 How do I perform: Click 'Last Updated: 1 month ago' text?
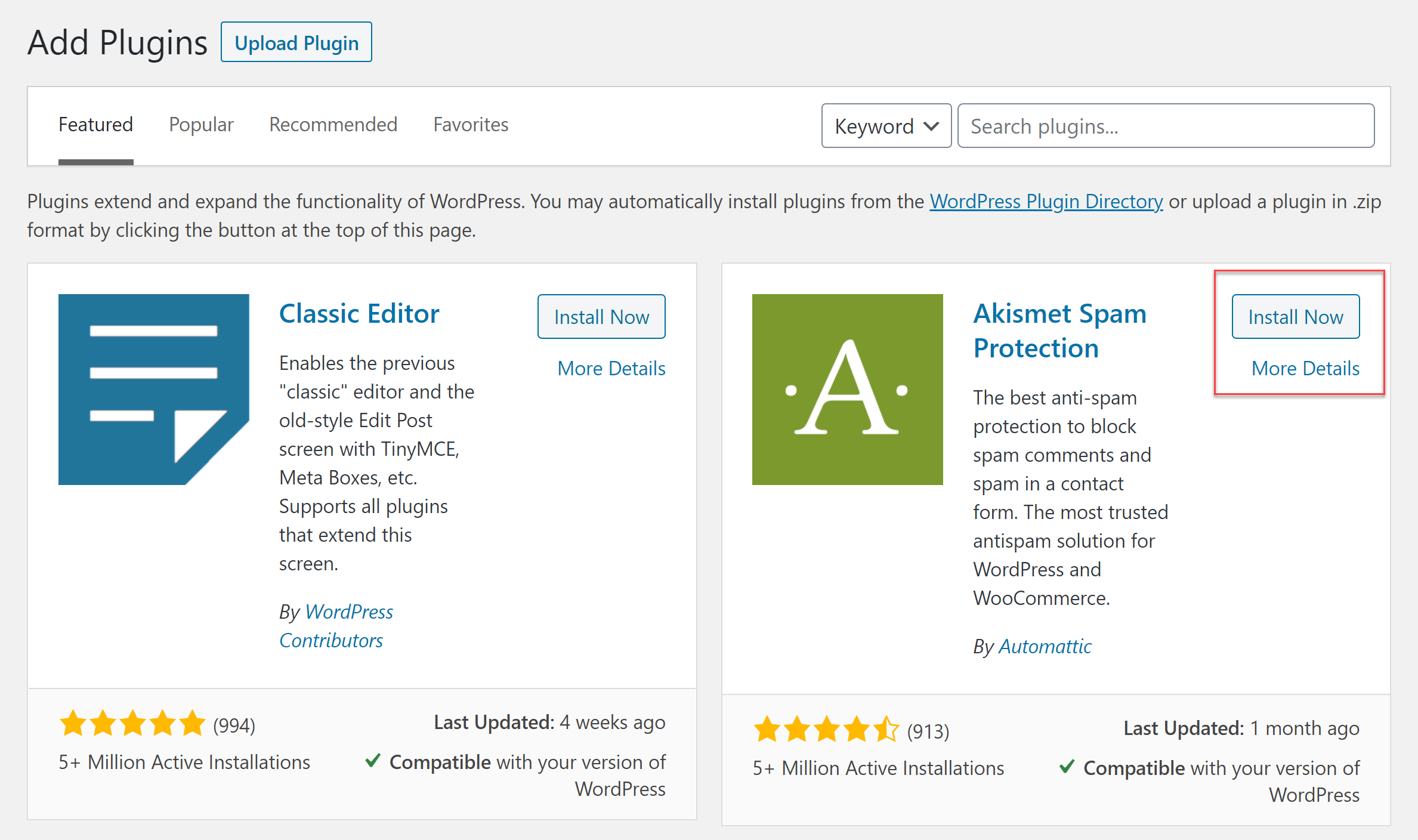pos(1241,728)
